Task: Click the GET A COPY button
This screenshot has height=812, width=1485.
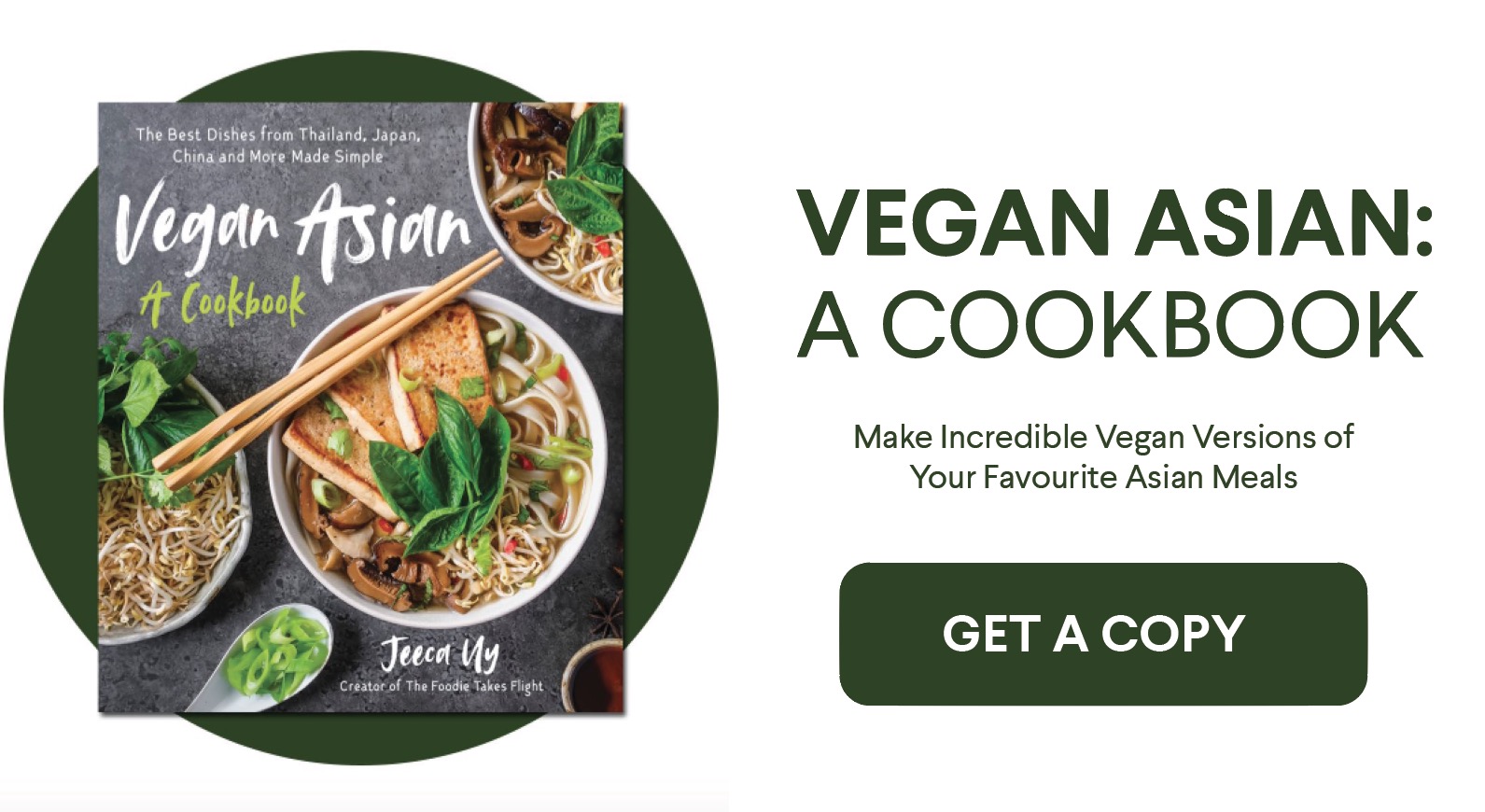Action: point(1103,634)
